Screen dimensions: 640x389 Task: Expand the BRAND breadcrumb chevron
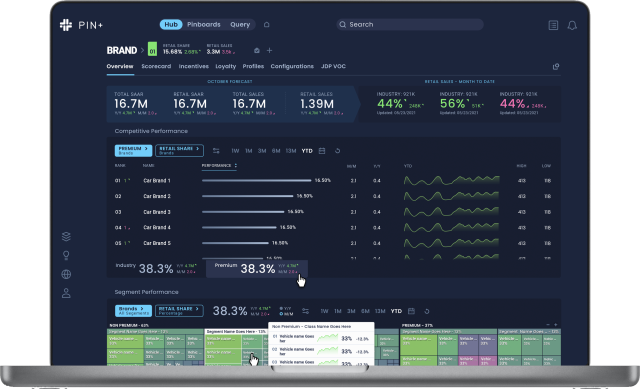(142, 51)
